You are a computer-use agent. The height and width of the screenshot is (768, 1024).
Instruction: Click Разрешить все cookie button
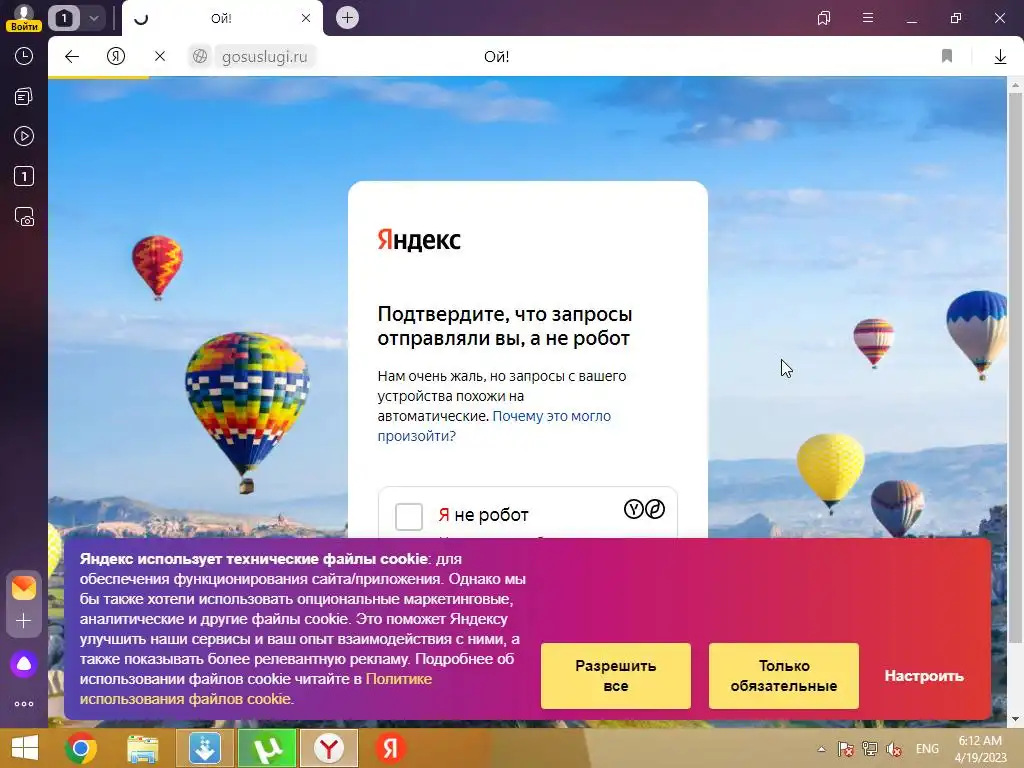[x=615, y=676]
